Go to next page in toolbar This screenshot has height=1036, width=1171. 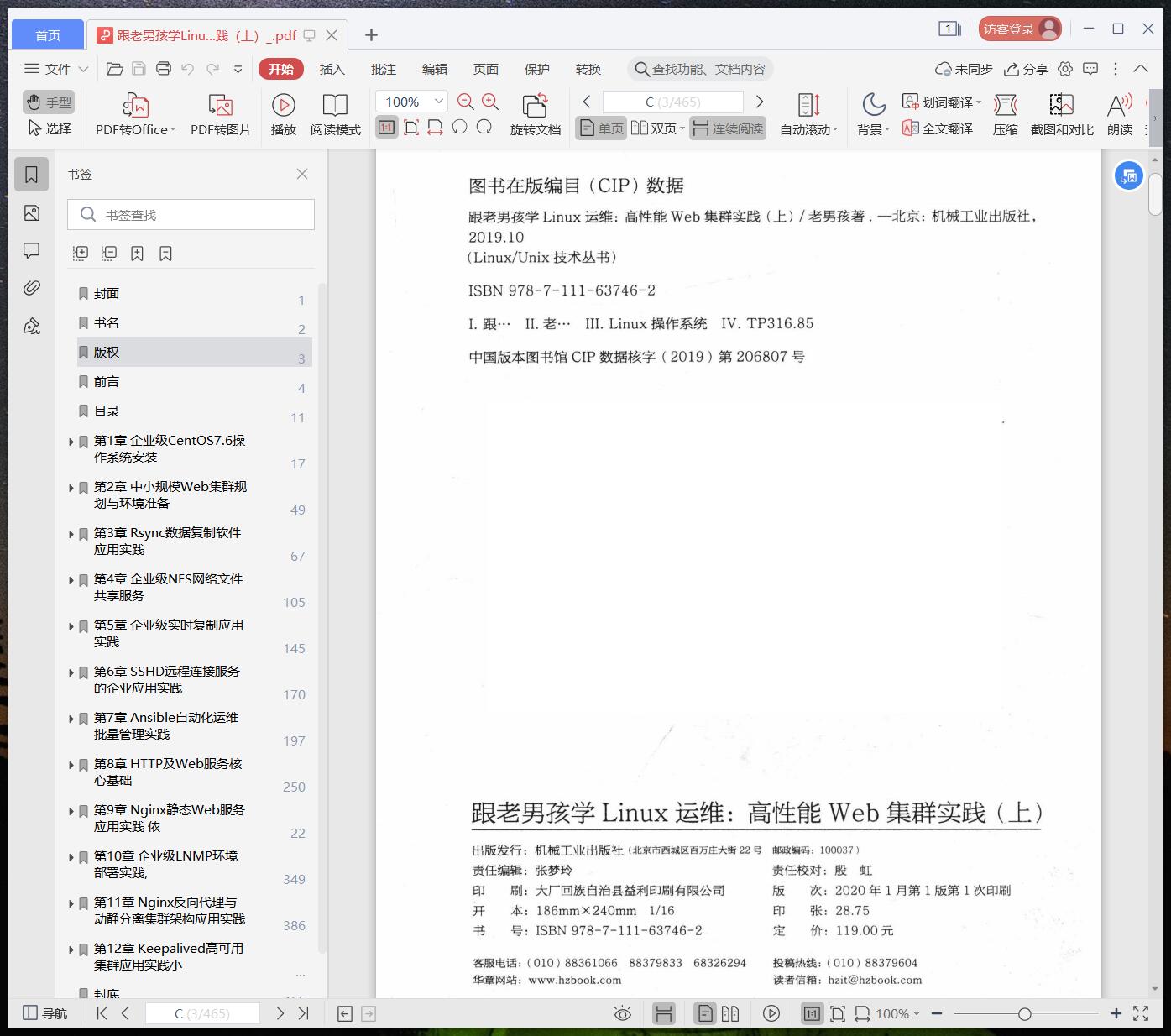pyautogui.click(x=760, y=102)
